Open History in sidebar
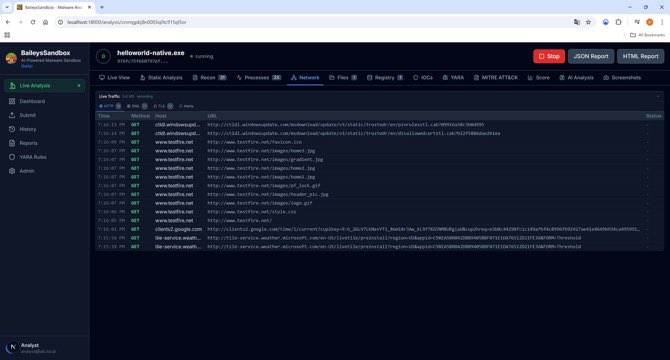 (x=44, y=129)
